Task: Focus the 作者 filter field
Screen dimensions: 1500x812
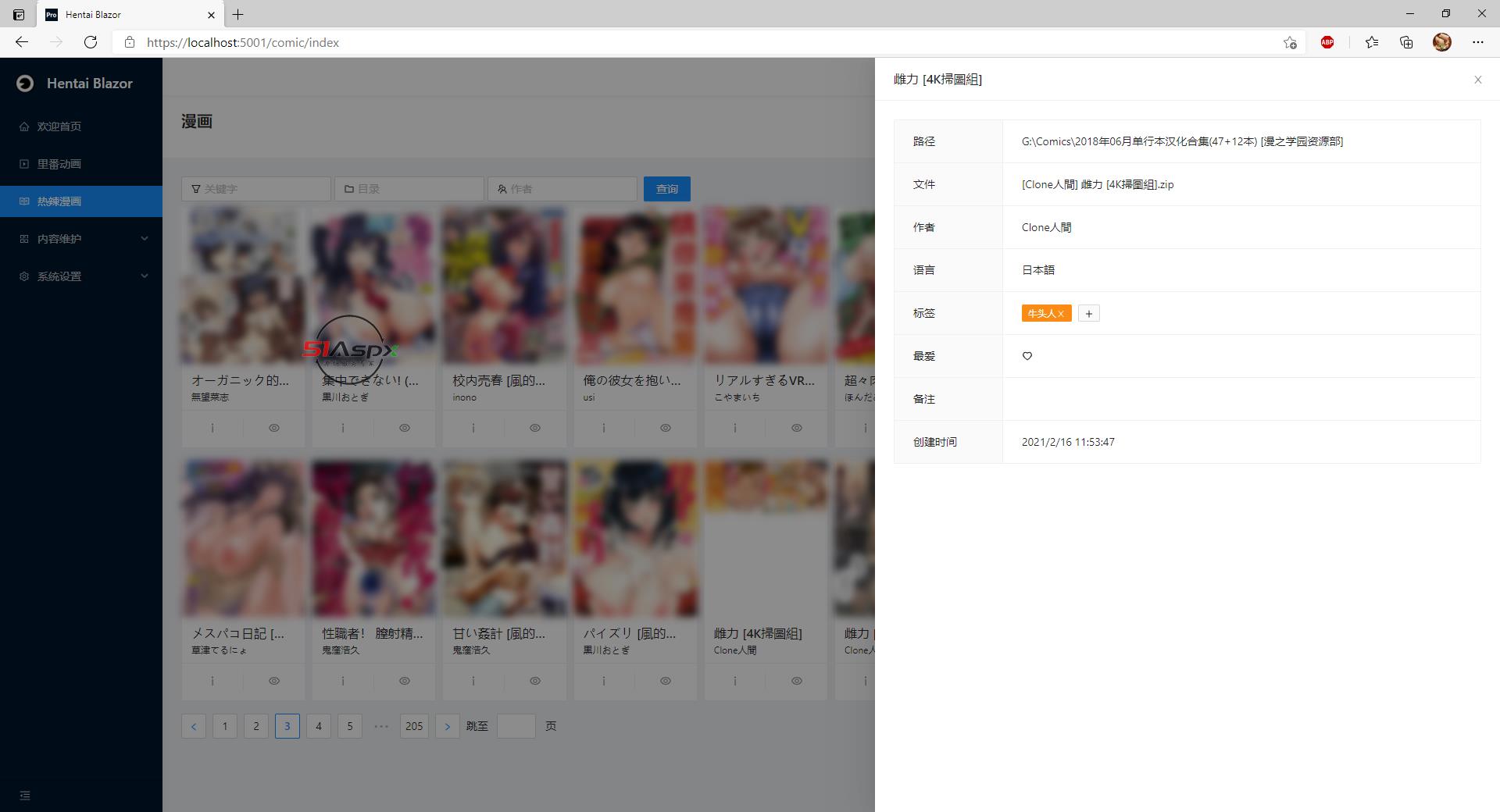Action: [x=562, y=189]
